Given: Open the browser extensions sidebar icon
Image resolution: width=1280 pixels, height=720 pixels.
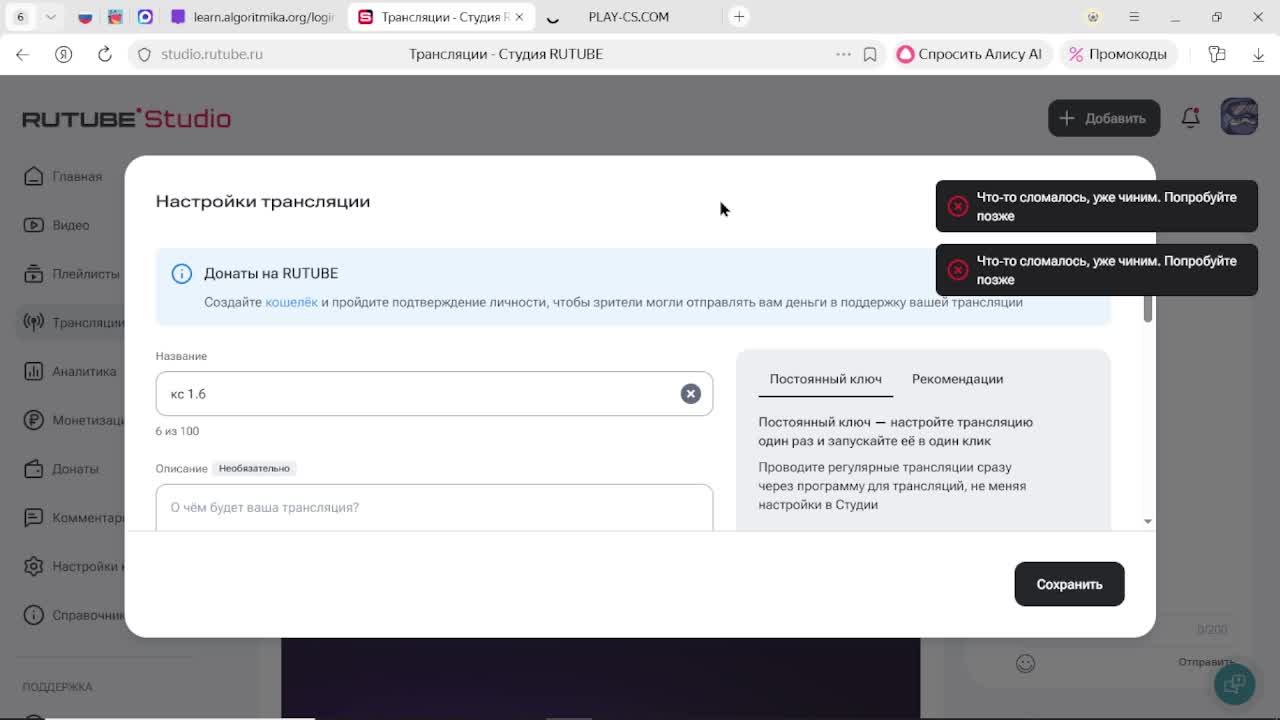Looking at the screenshot, I should click(x=1217, y=54).
